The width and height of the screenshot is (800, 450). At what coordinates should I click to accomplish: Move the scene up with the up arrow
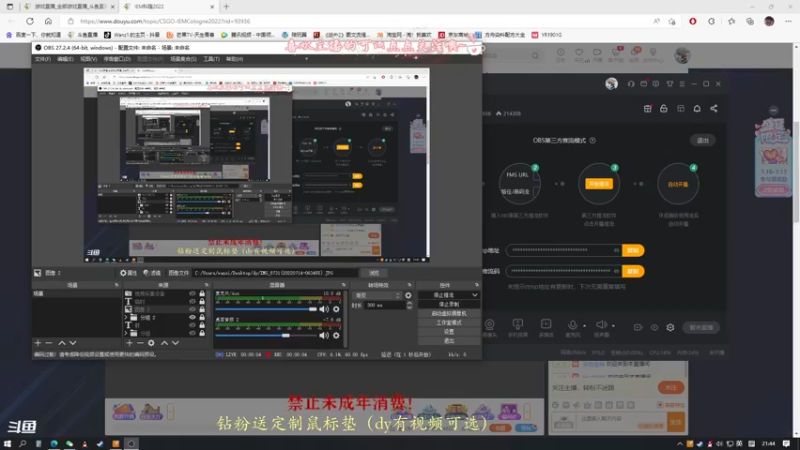click(62, 343)
